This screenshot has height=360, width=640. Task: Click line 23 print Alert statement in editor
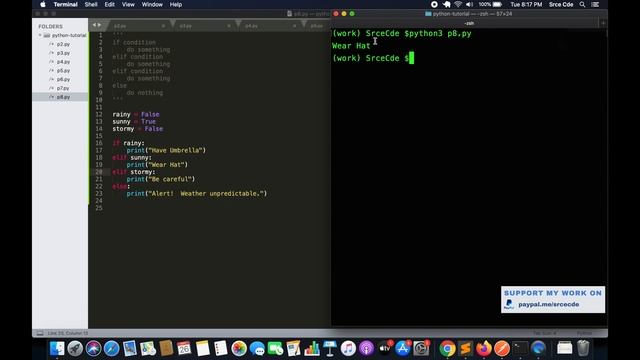196,193
